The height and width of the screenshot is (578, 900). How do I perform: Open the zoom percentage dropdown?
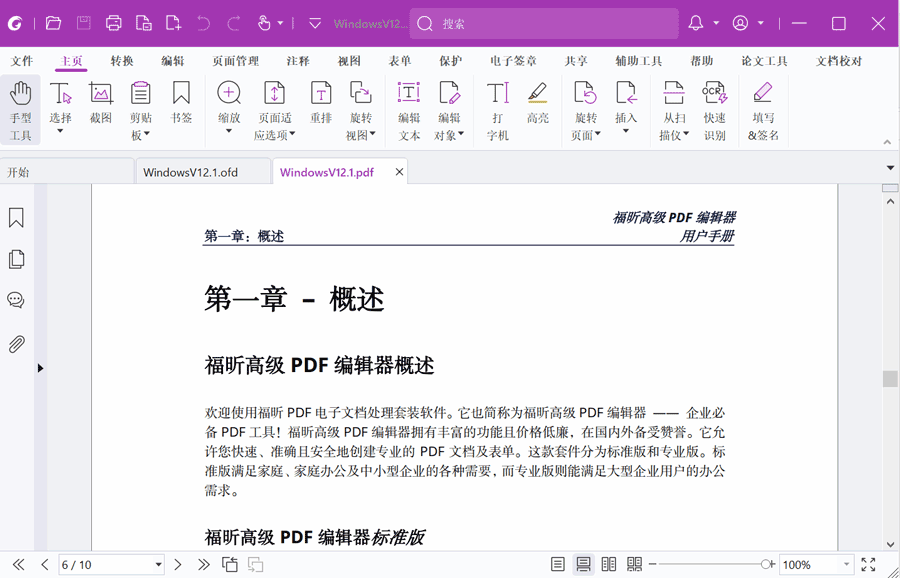[x=846, y=565]
